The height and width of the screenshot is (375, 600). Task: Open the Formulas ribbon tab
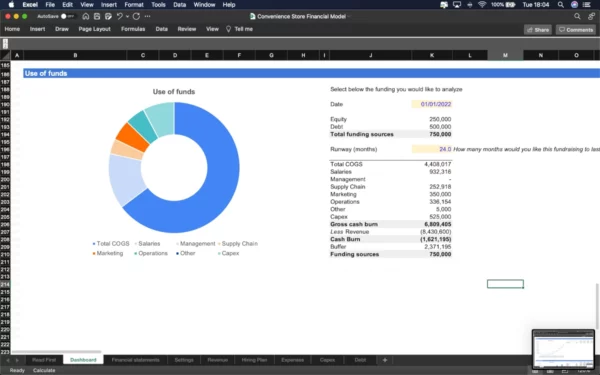click(133, 29)
